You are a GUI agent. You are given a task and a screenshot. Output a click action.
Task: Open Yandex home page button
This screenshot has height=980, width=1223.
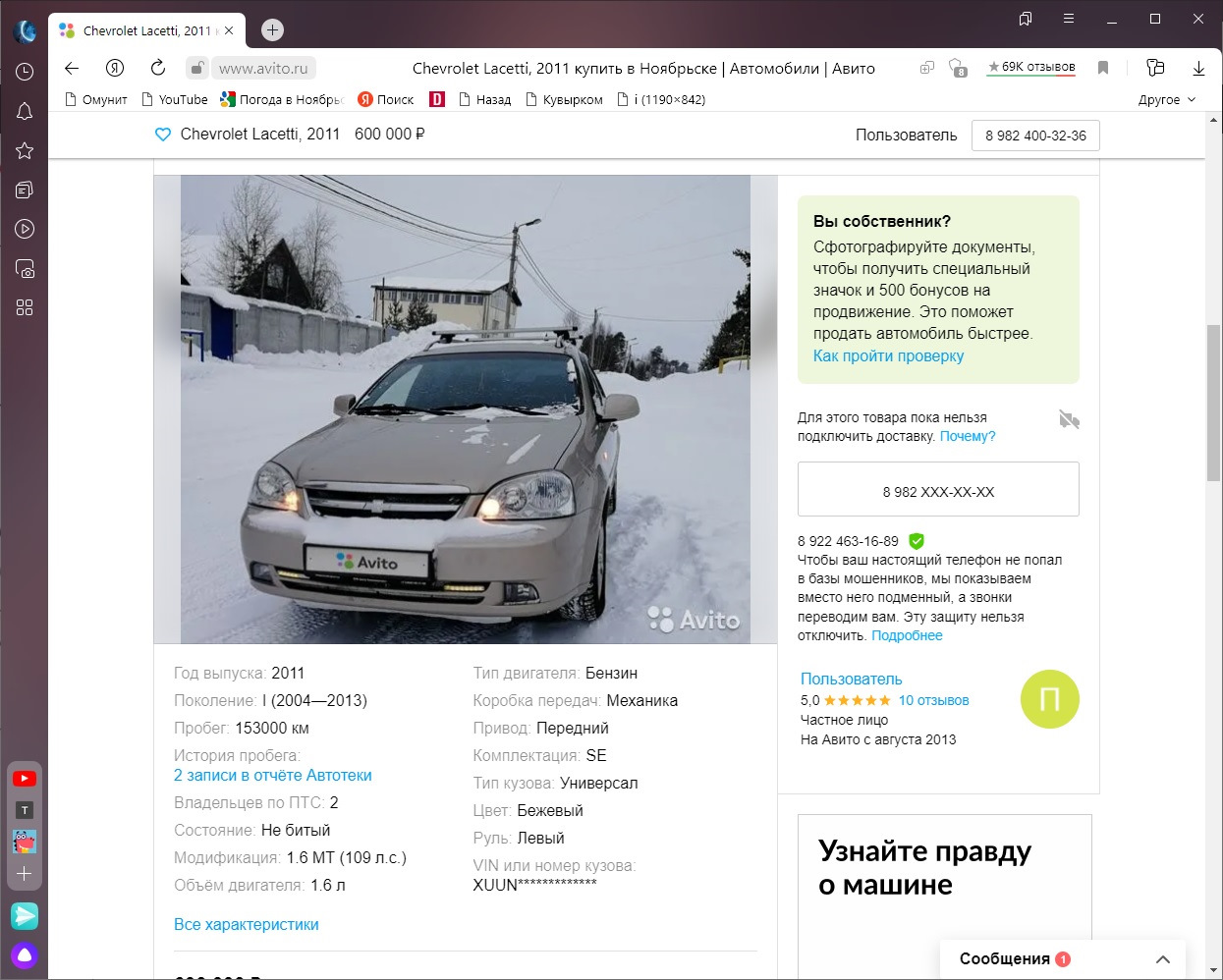click(115, 68)
